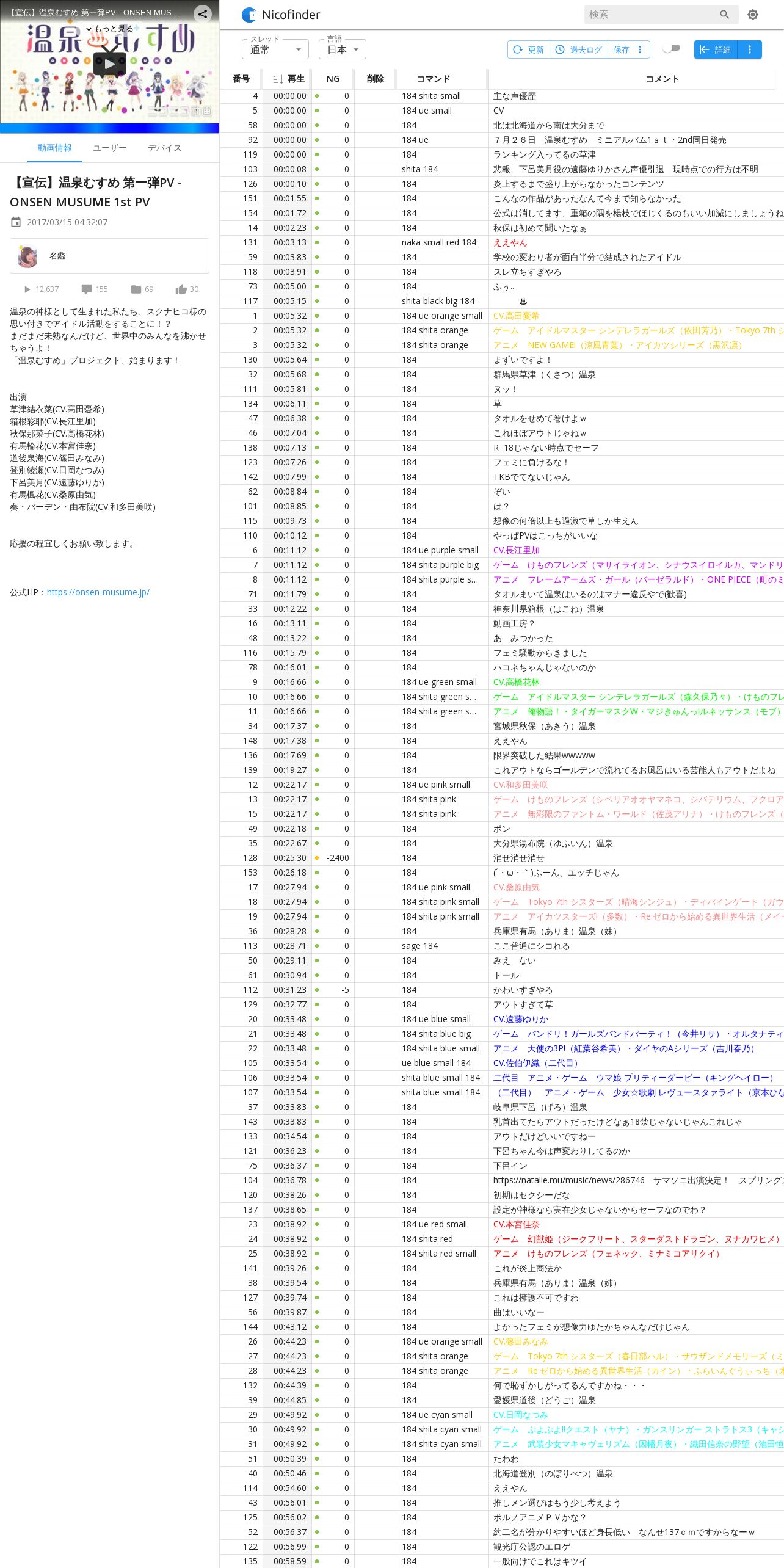Select the comment 'CV.高田憂希'
This screenshot has width=784, height=1568.
[516, 316]
